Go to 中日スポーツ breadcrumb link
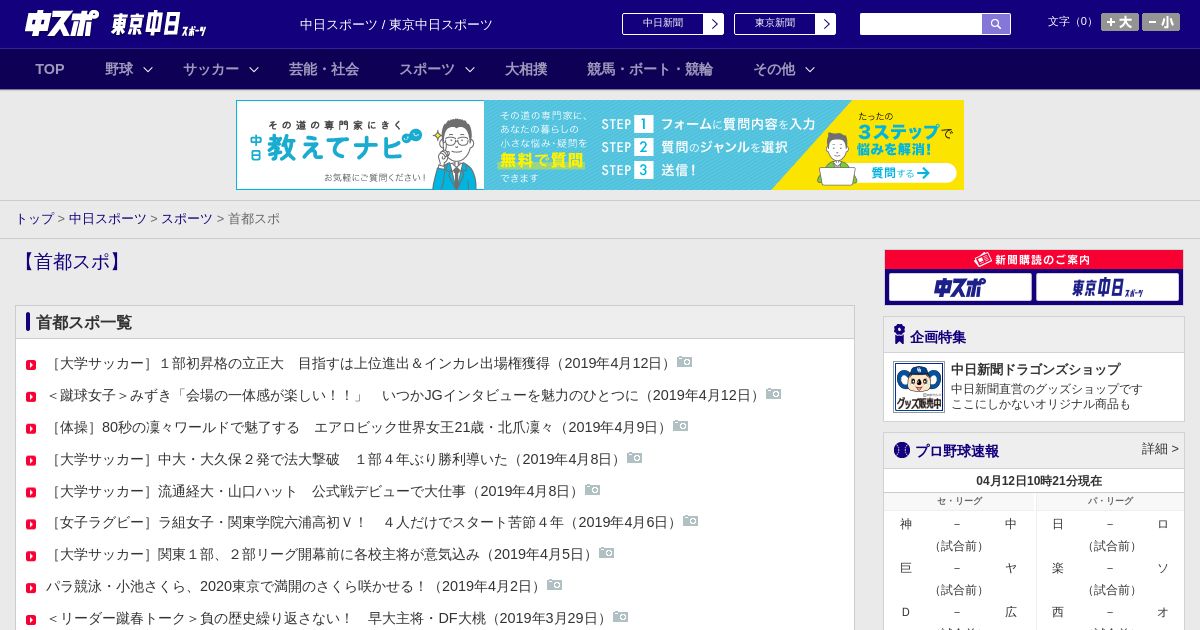This screenshot has width=1200, height=630. 108,218
